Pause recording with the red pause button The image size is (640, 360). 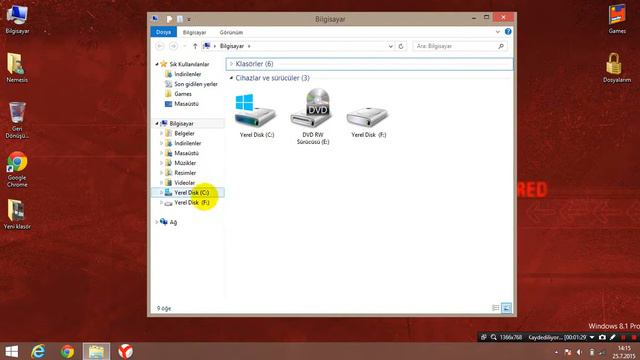pos(623,338)
